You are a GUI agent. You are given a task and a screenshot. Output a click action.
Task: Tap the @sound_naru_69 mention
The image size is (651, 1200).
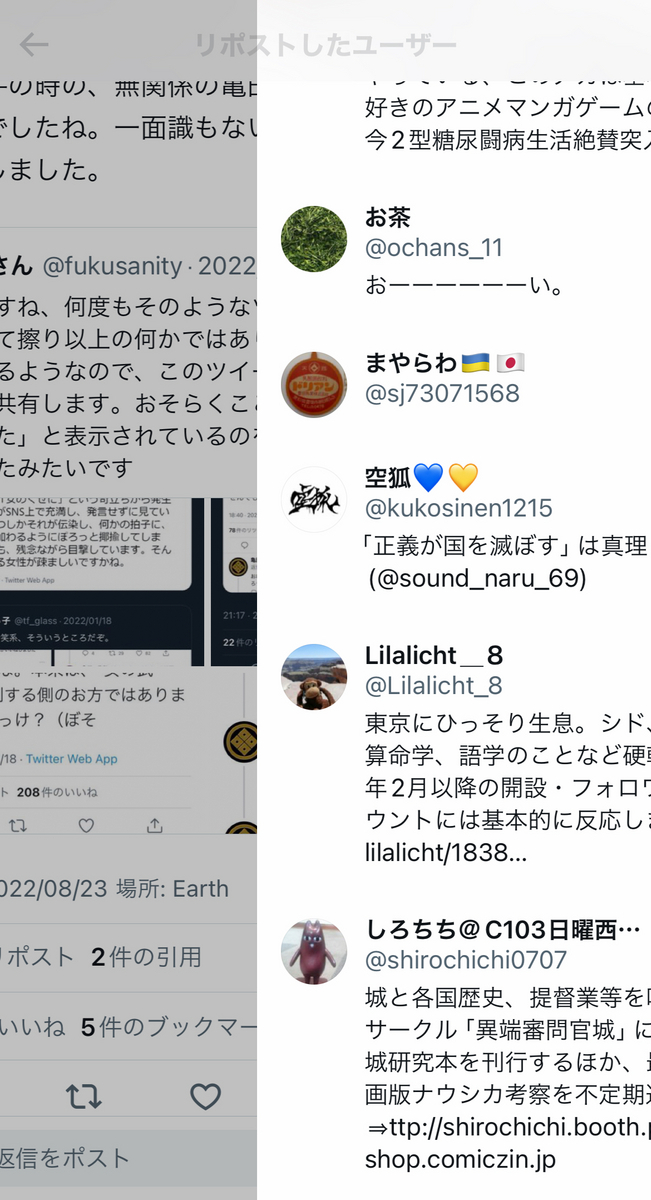(x=477, y=579)
